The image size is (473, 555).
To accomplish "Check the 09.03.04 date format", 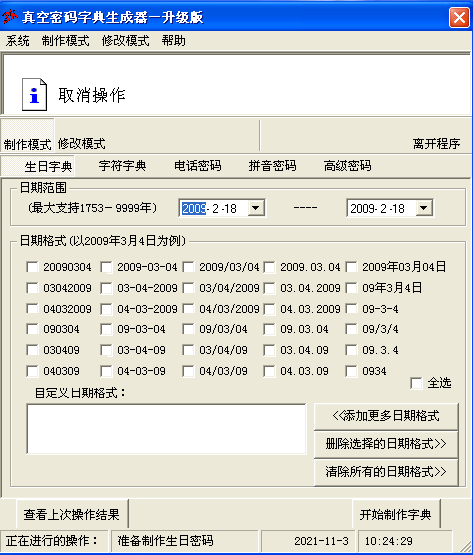I will pyautogui.click(x=269, y=329).
